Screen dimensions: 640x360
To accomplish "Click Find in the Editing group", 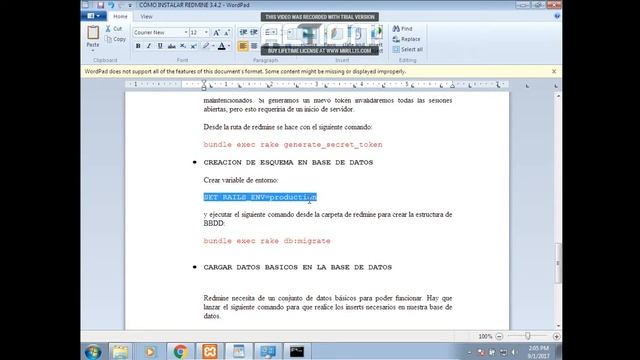I will tap(402, 29).
